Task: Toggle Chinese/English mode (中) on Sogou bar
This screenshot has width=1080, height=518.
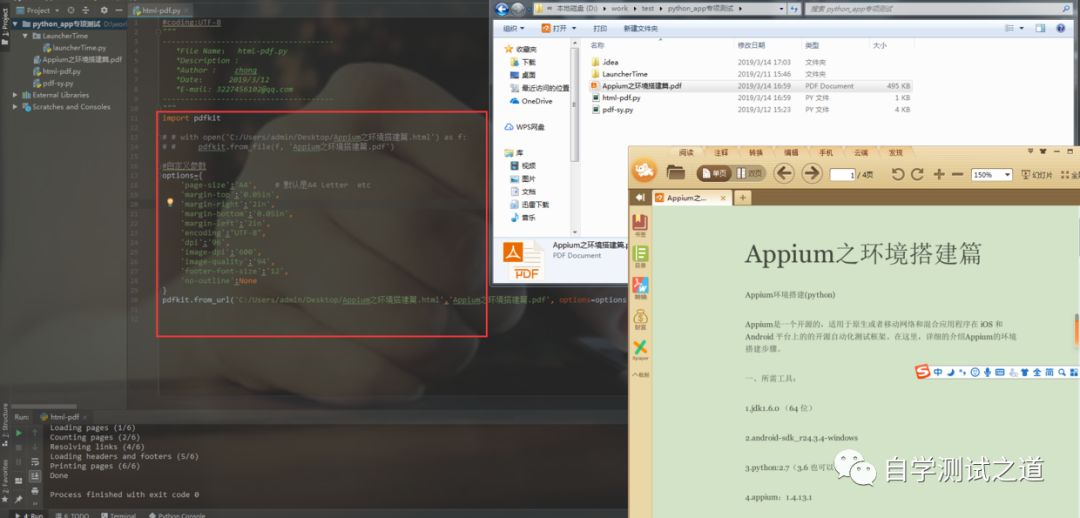Action: tap(938, 373)
